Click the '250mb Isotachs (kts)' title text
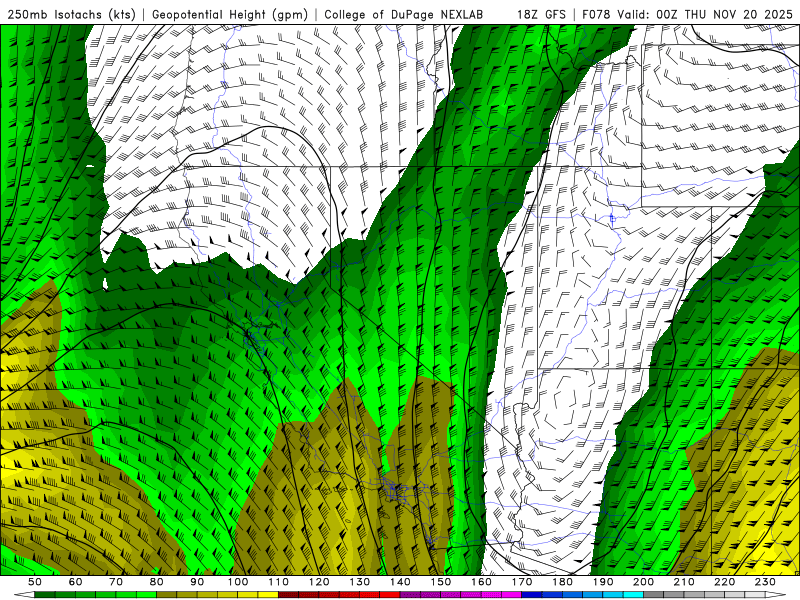 coord(71,15)
